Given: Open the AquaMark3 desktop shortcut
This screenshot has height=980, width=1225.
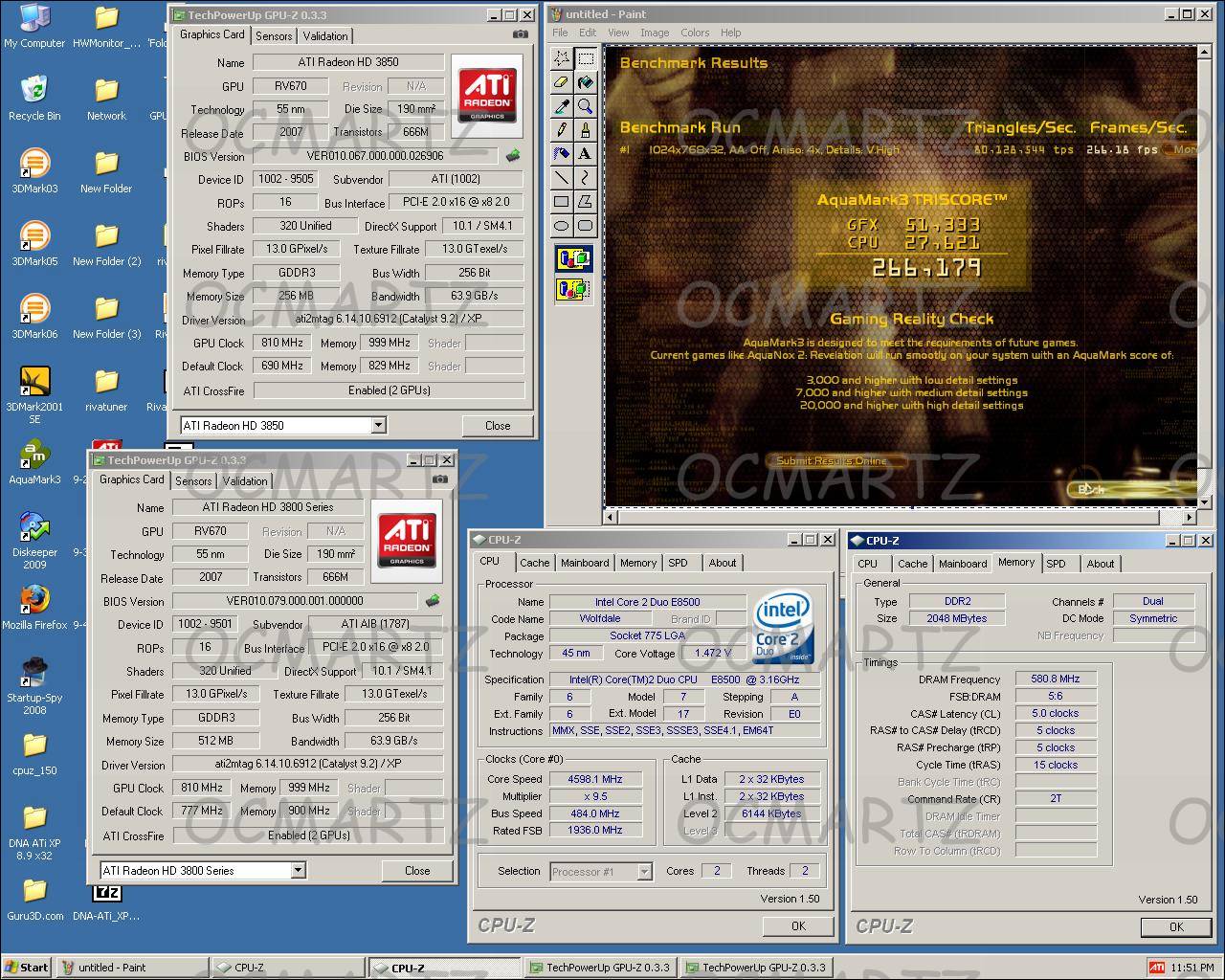Looking at the screenshot, I should point(34,462).
